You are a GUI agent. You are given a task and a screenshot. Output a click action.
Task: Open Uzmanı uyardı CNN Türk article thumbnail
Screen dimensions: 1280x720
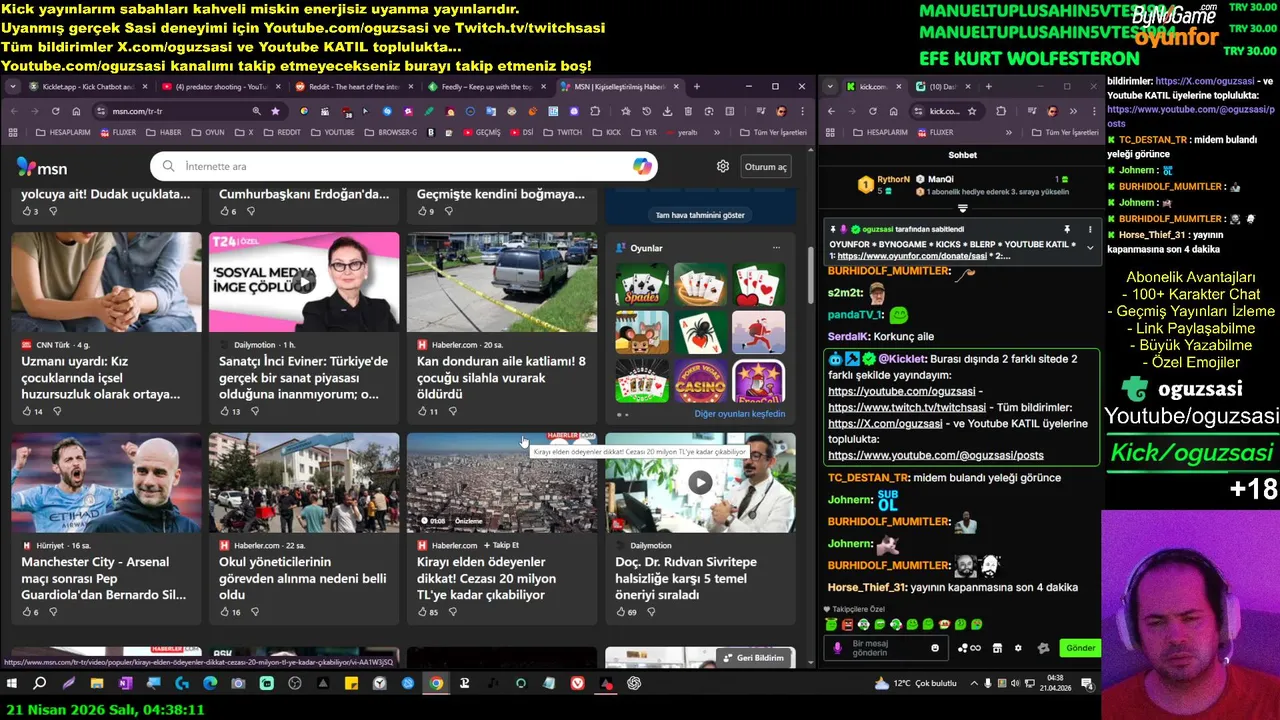106,282
